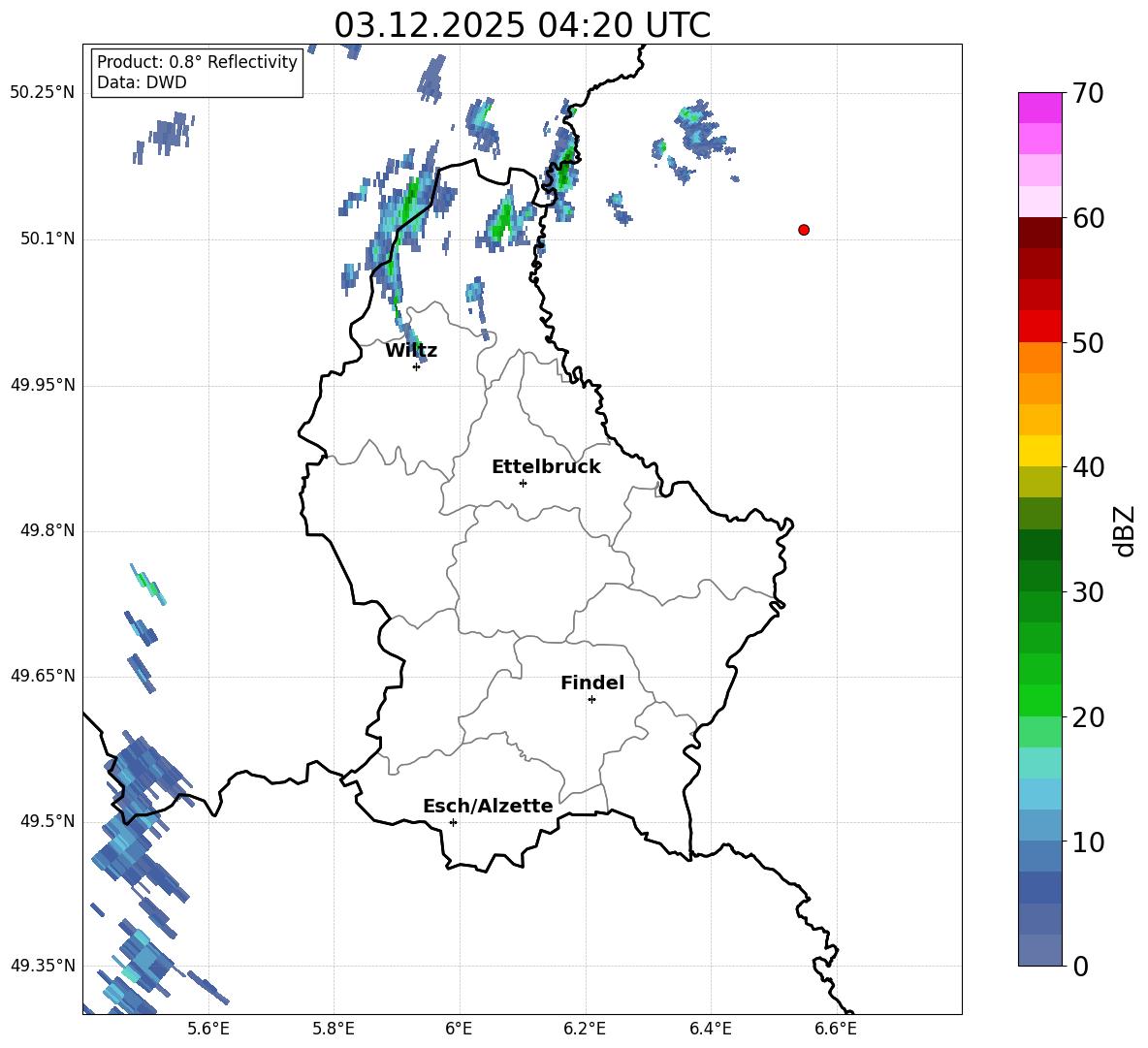Click the dark red colorbar segment below 60

pyautogui.click(x=1039, y=233)
